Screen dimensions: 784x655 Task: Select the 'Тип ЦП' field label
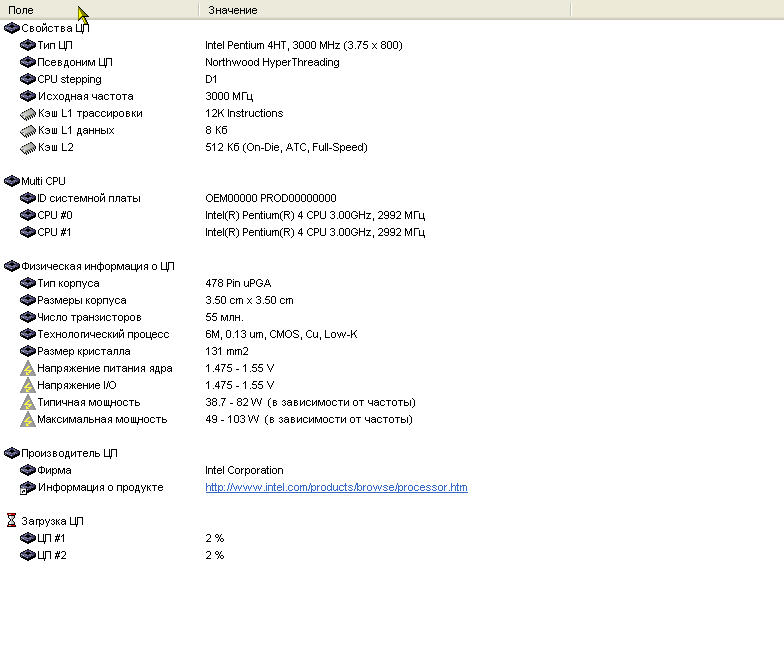55,45
